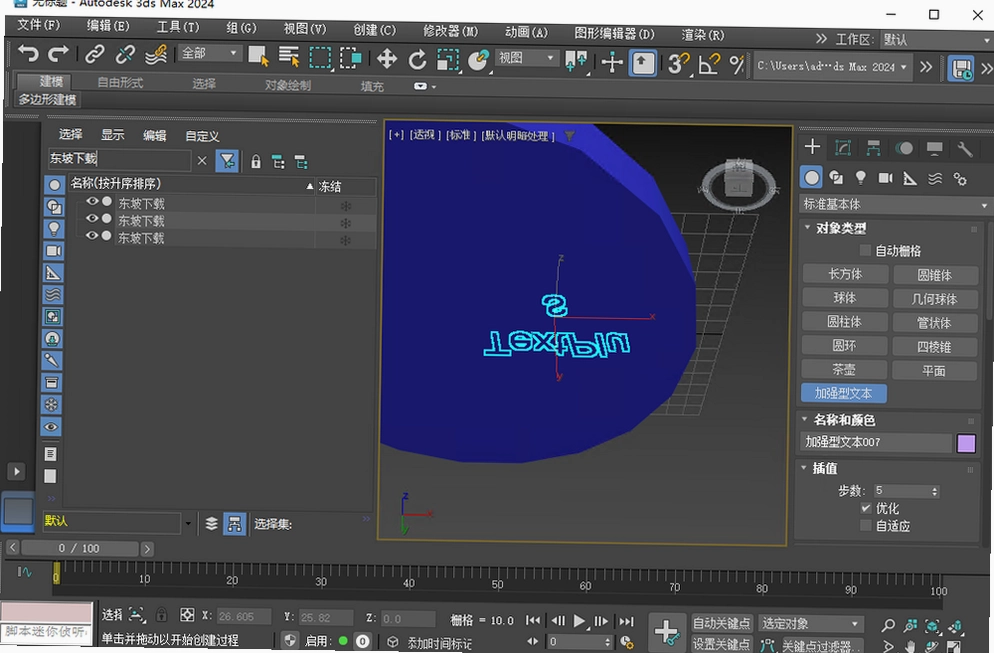Image resolution: width=994 pixels, height=653 pixels.
Task: Open the 工作区 默认 workspace dropdown
Action: click(935, 40)
